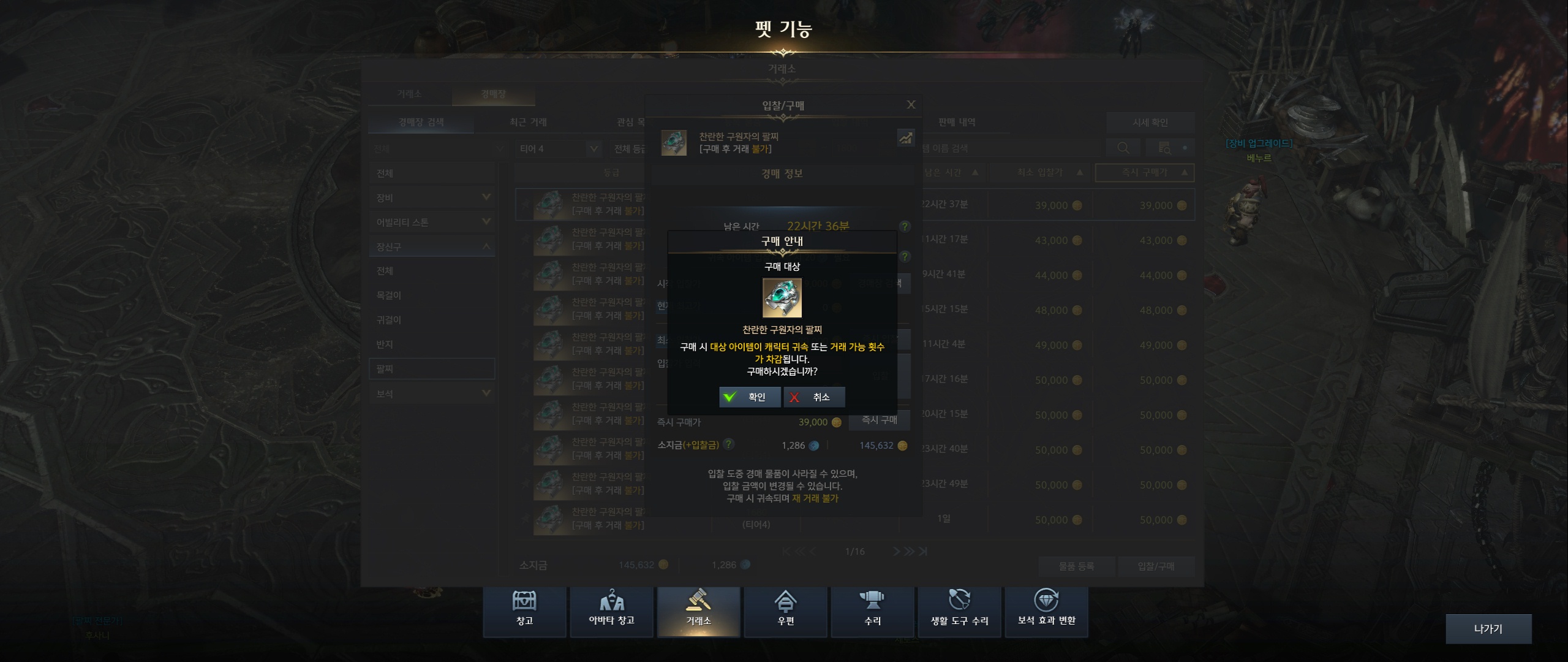Click the help icon beside remaining time

[x=905, y=226]
